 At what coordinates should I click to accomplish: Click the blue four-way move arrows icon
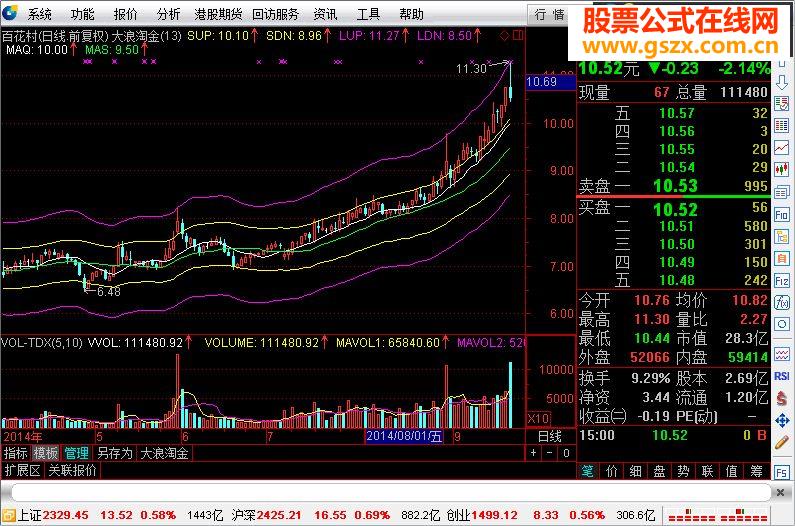pyautogui.click(x=781, y=420)
